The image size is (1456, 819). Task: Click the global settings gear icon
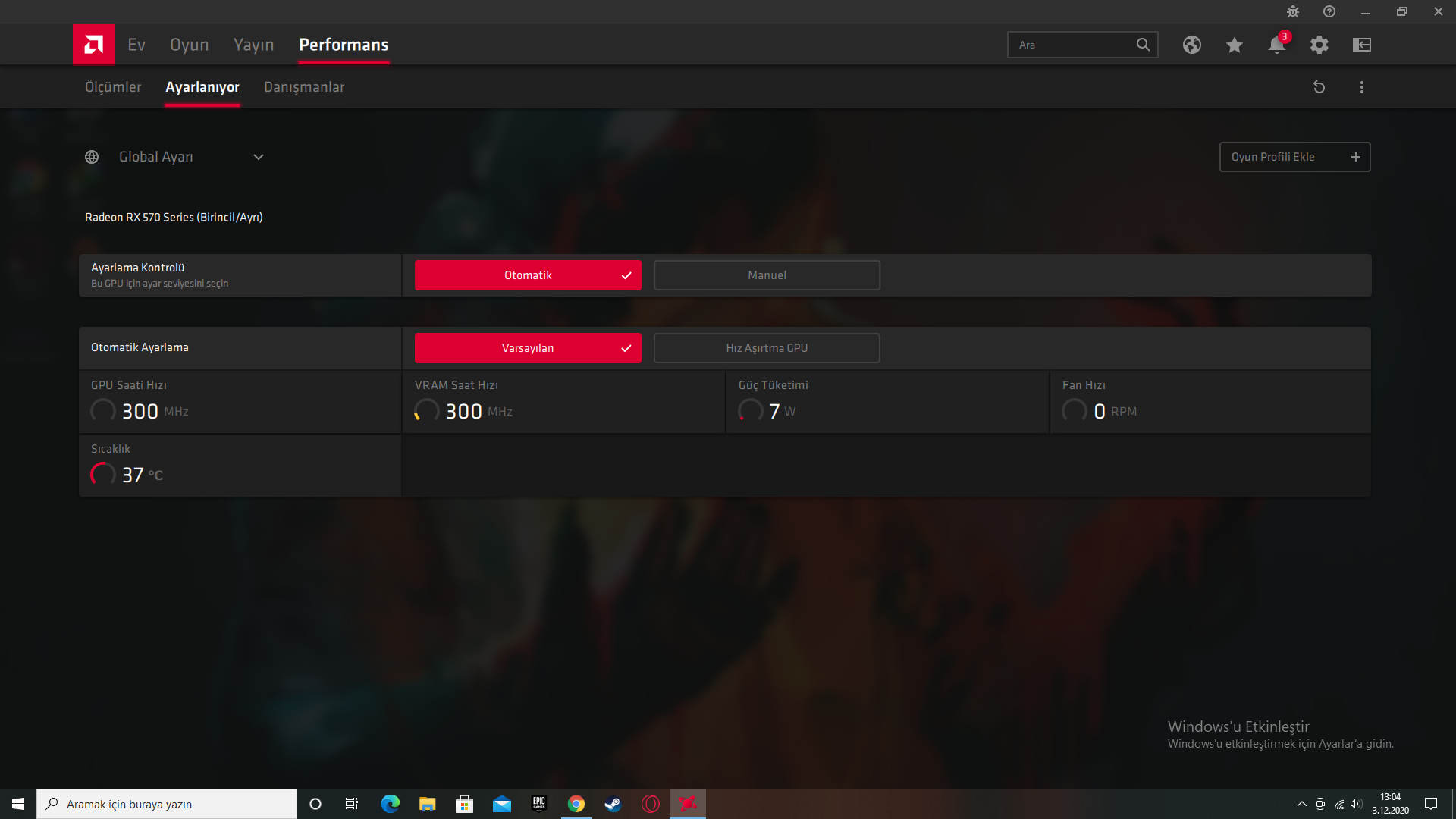[x=1318, y=44]
